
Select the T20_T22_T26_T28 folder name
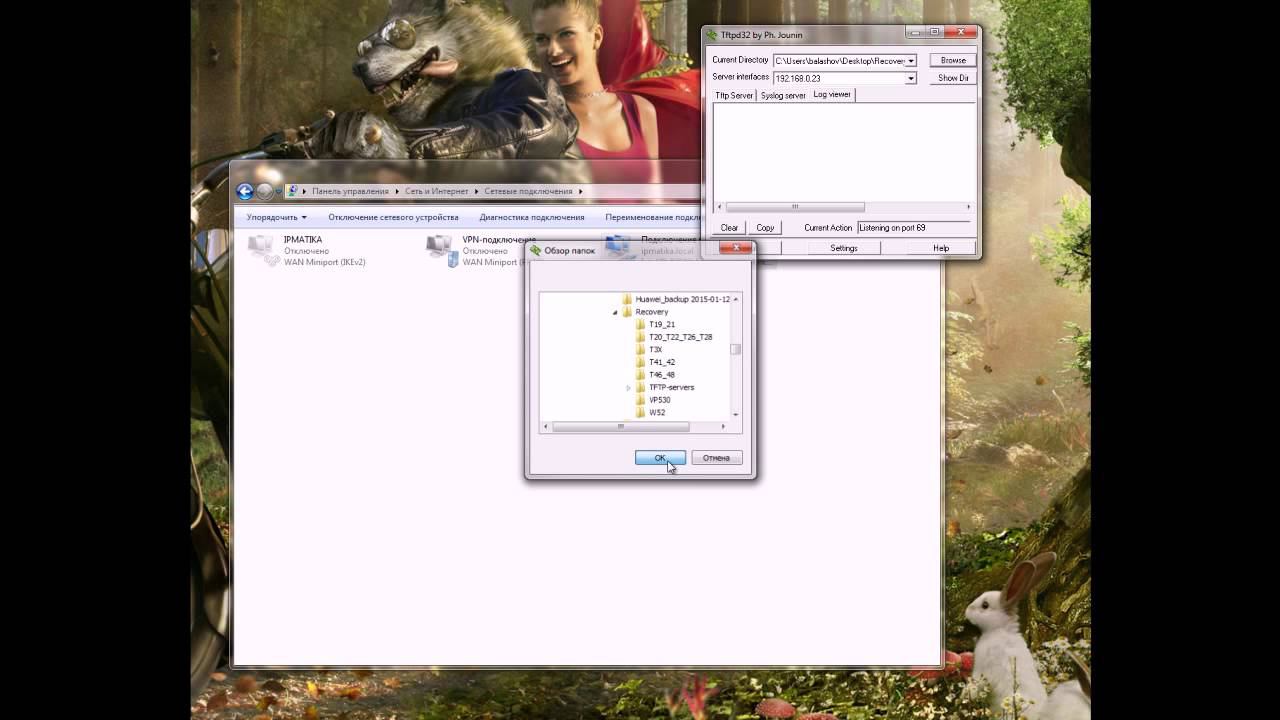pos(681,337)
